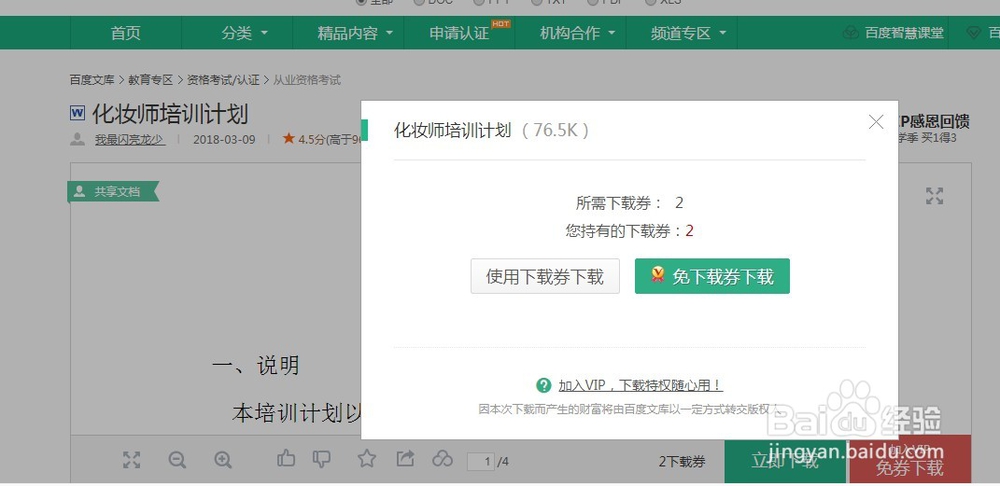Click the thumbs up icon
Screen dimensions: 1000x486
coord(286,458)
